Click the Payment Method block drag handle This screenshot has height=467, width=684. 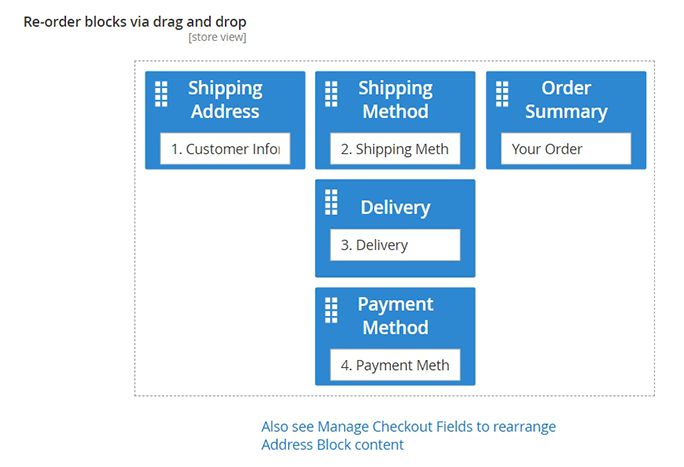pos(331,309)
